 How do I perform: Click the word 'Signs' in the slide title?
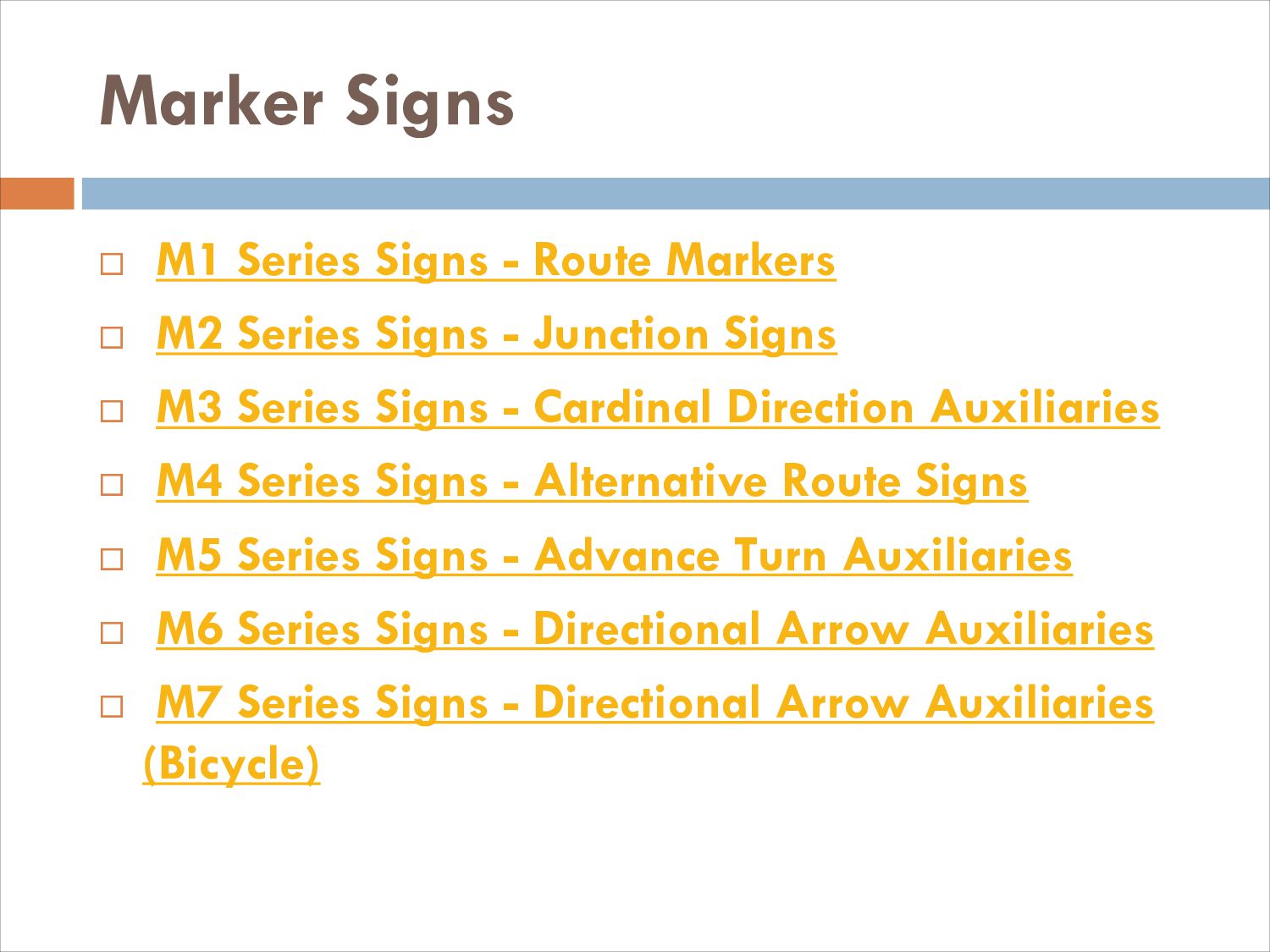coord(429,103)
